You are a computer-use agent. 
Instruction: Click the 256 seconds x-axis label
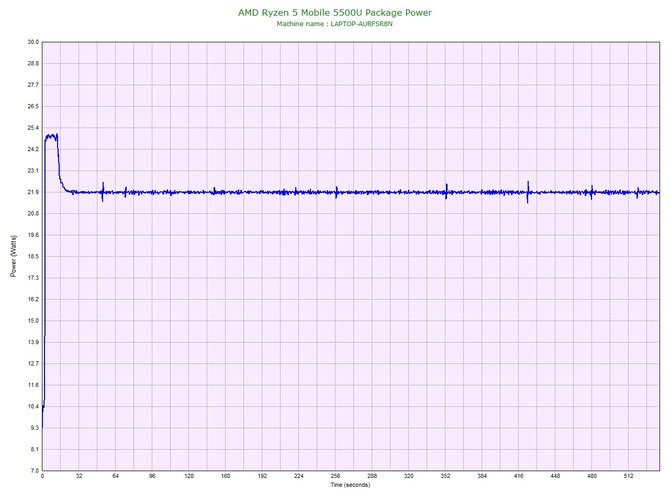coord(335,476)
